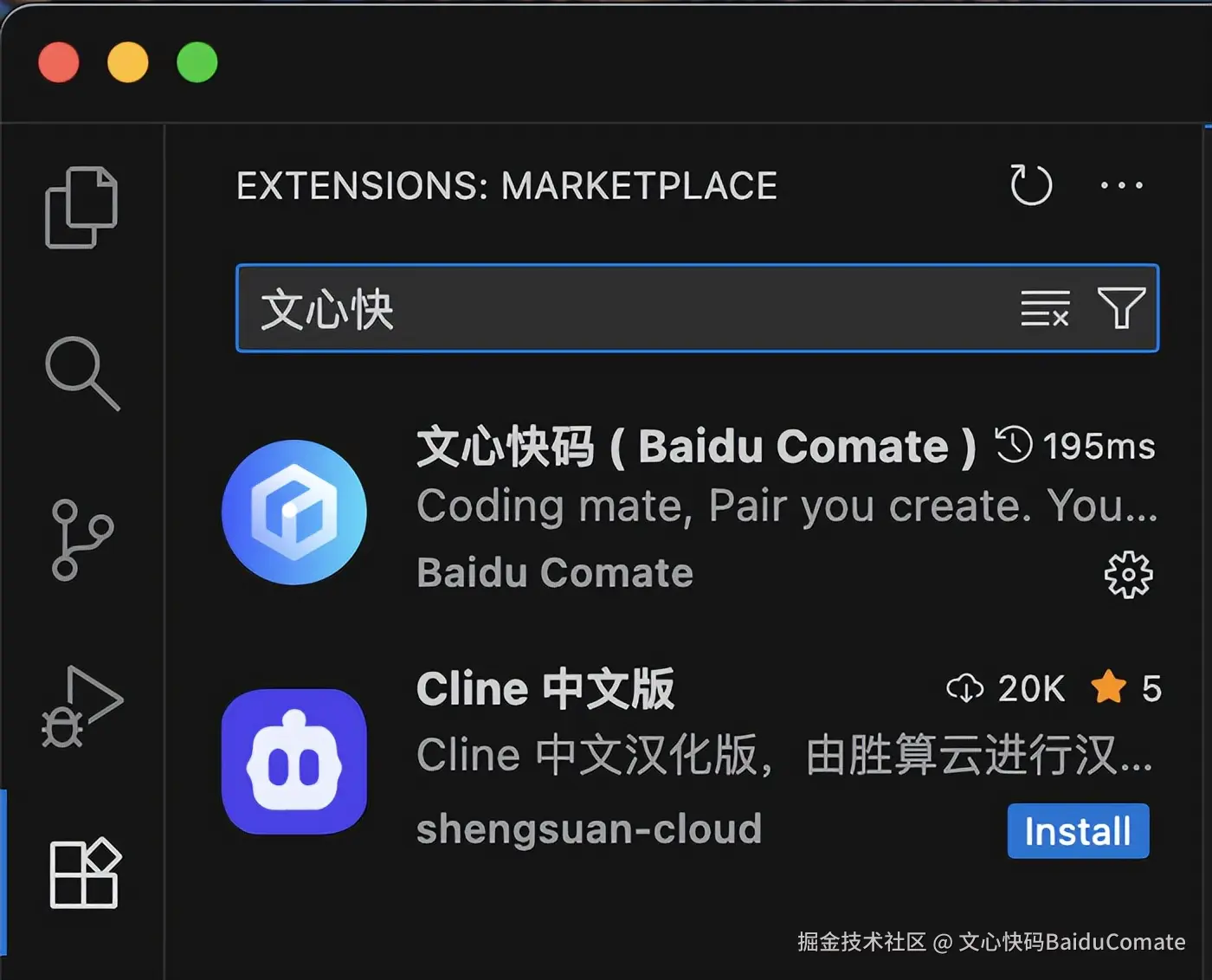Open the Source Control view
Image resolution: width=1212 pixels, height=980 pixels.
point(82,539)
